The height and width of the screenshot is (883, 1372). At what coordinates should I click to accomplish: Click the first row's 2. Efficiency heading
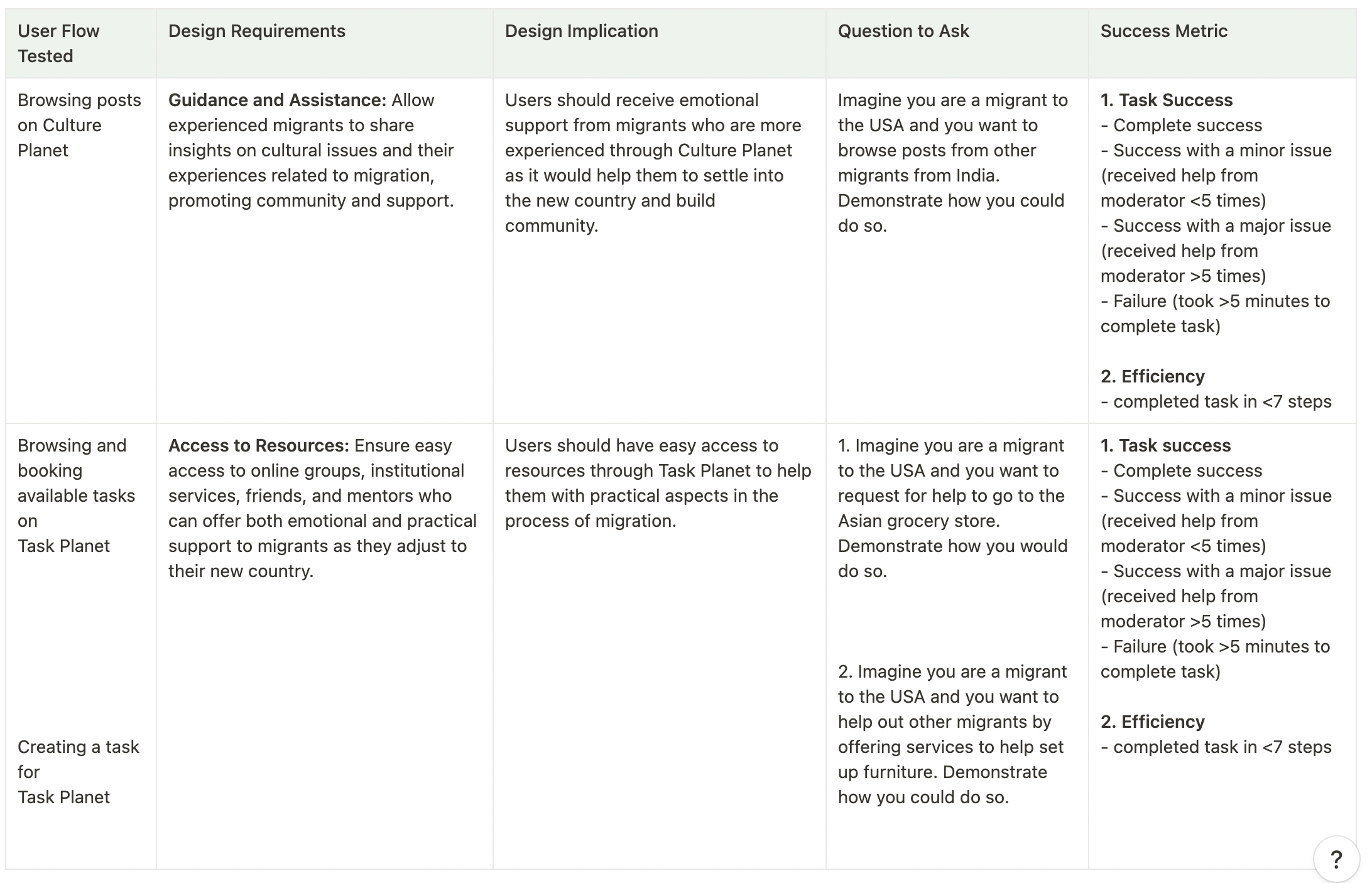click(x=1153, y=376)
